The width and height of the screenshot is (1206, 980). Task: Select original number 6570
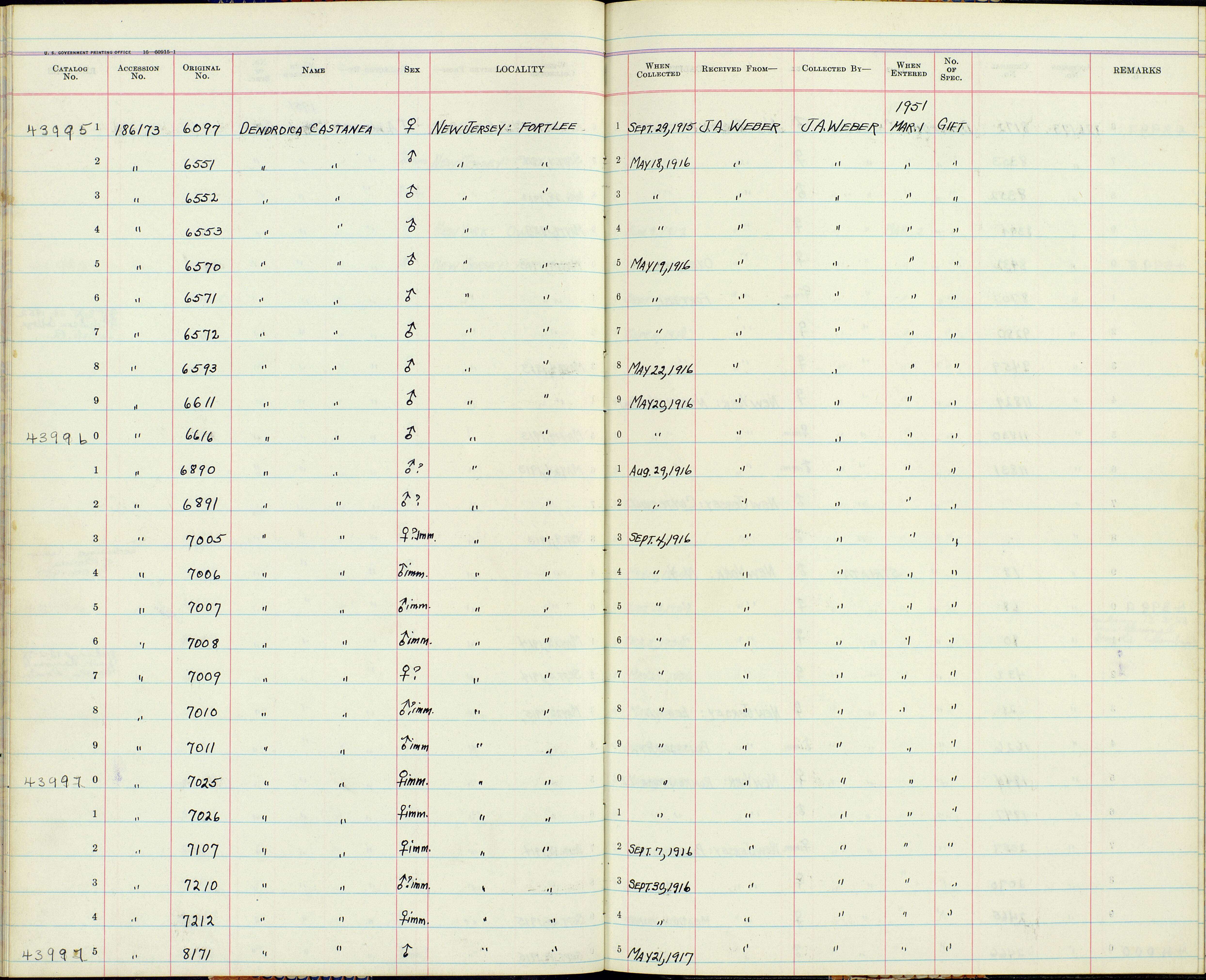click(x=202, y=266)
